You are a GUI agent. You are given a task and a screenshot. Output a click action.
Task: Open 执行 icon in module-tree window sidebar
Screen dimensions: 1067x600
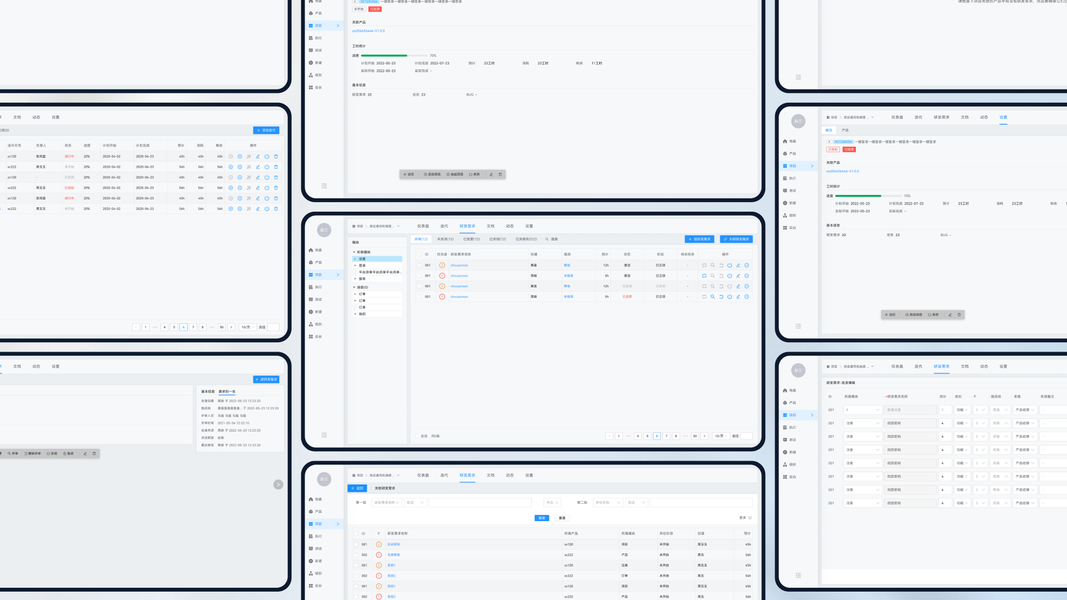point(311,287)
